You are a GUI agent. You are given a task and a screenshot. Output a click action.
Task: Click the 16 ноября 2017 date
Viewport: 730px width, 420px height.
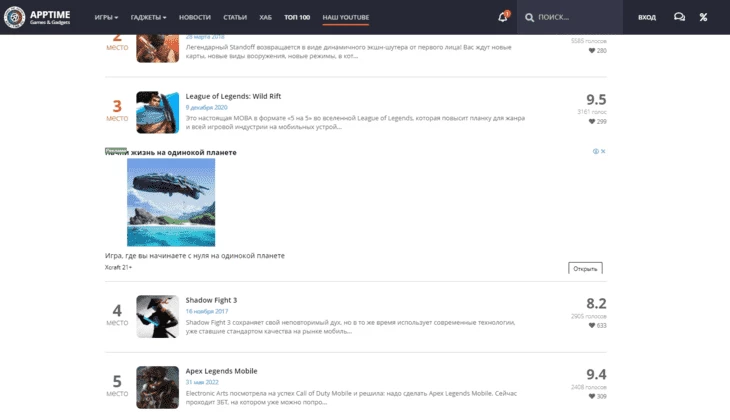[207, 312]
